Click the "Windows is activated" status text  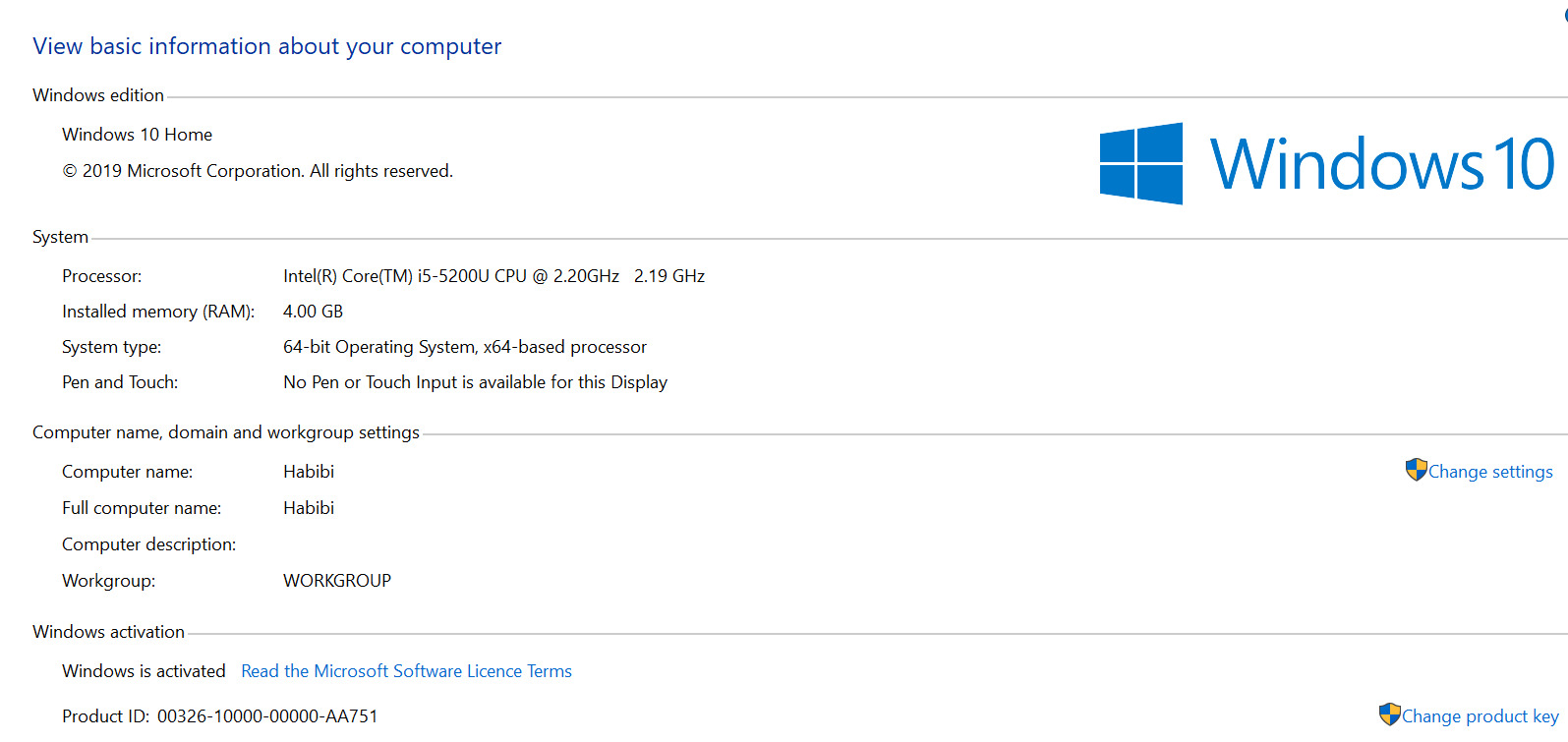click(x=144, y=671)
